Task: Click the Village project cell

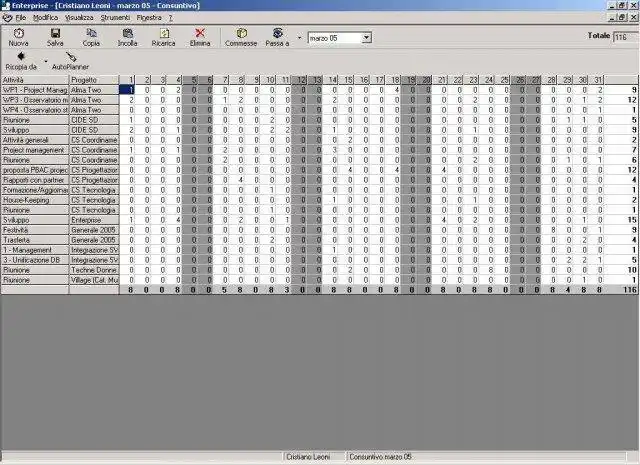Action: pos(94,280)
